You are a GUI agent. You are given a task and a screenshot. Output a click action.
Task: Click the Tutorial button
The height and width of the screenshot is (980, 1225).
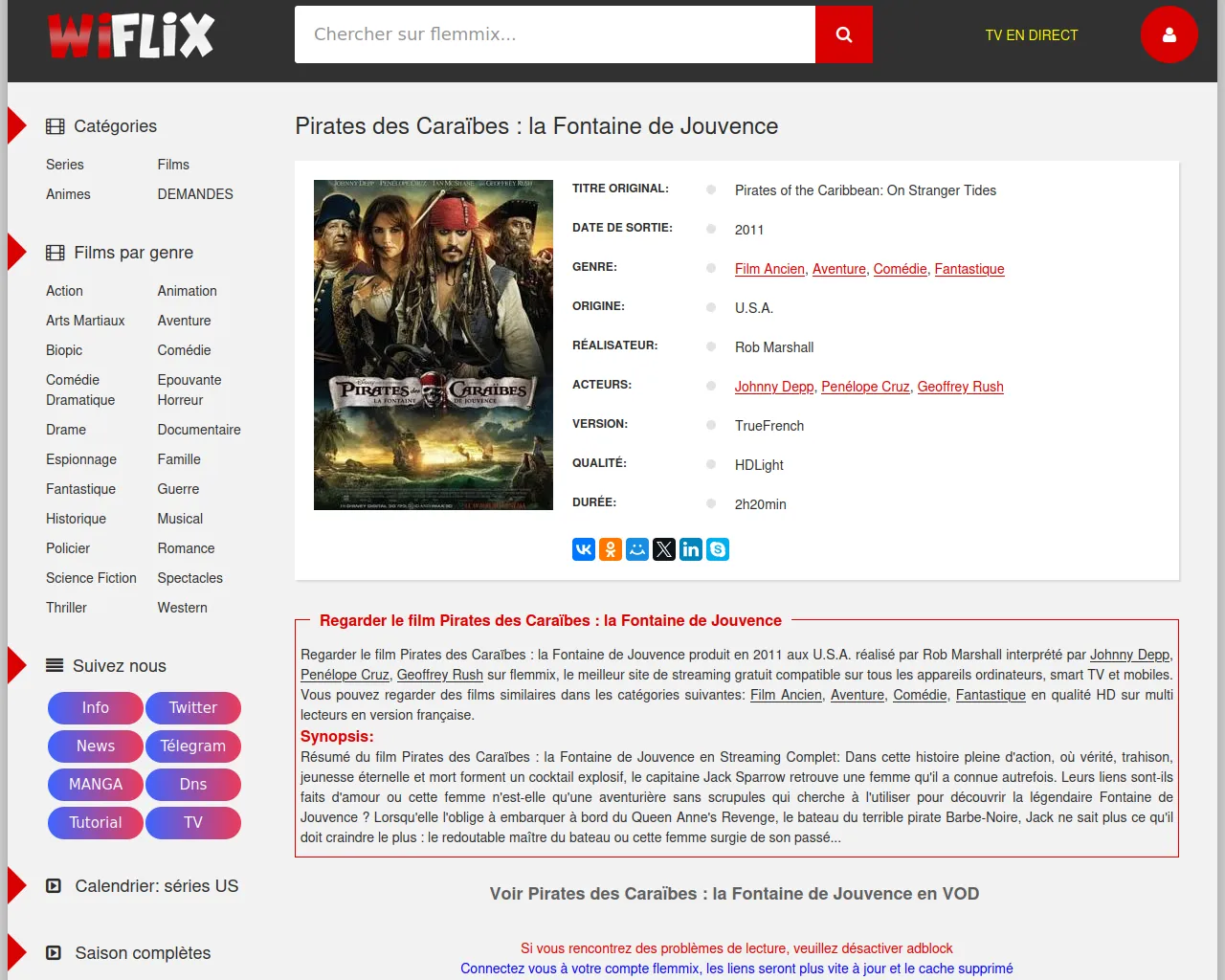tap(96, 823)
